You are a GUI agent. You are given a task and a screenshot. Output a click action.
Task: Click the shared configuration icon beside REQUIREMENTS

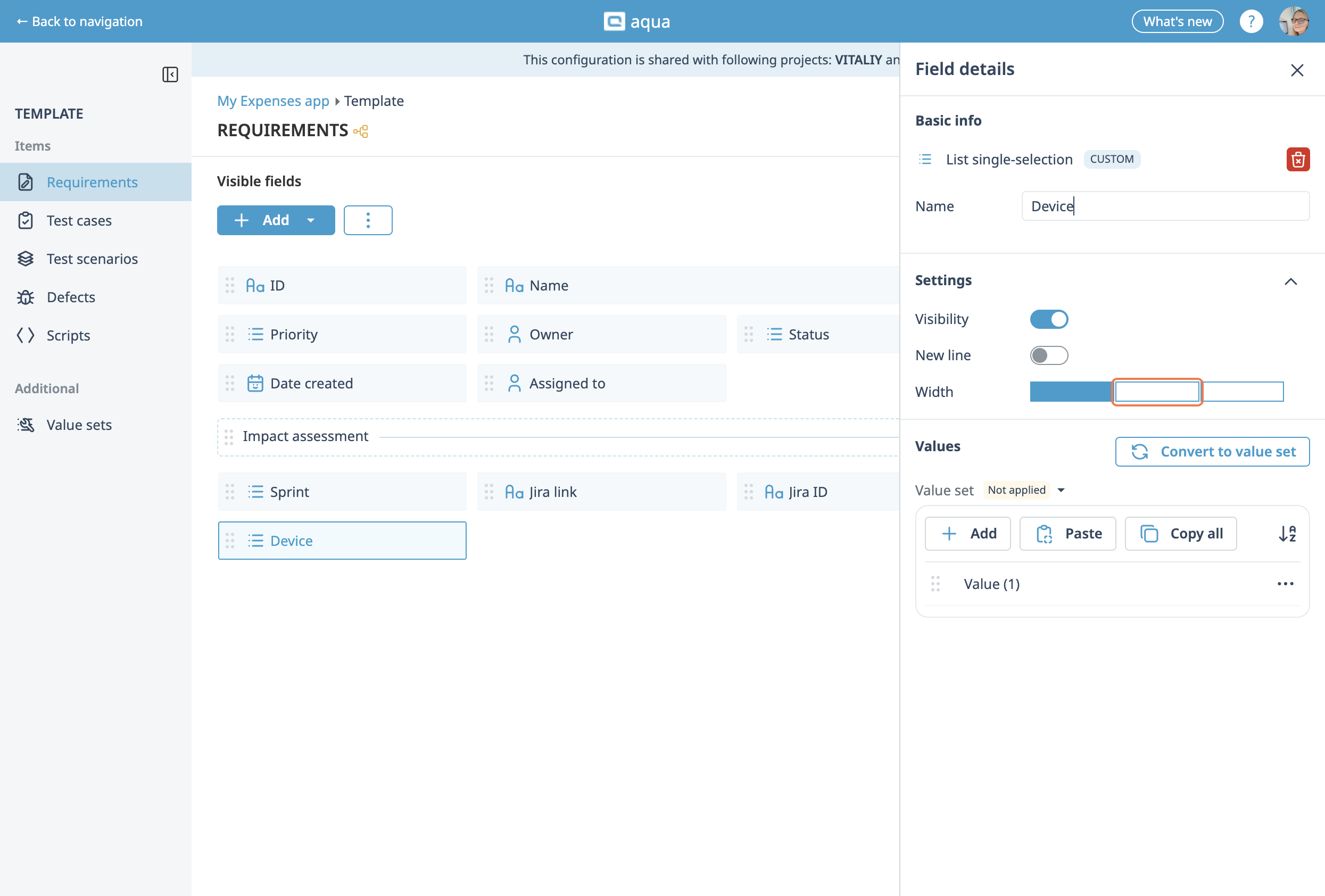point(361,131)
